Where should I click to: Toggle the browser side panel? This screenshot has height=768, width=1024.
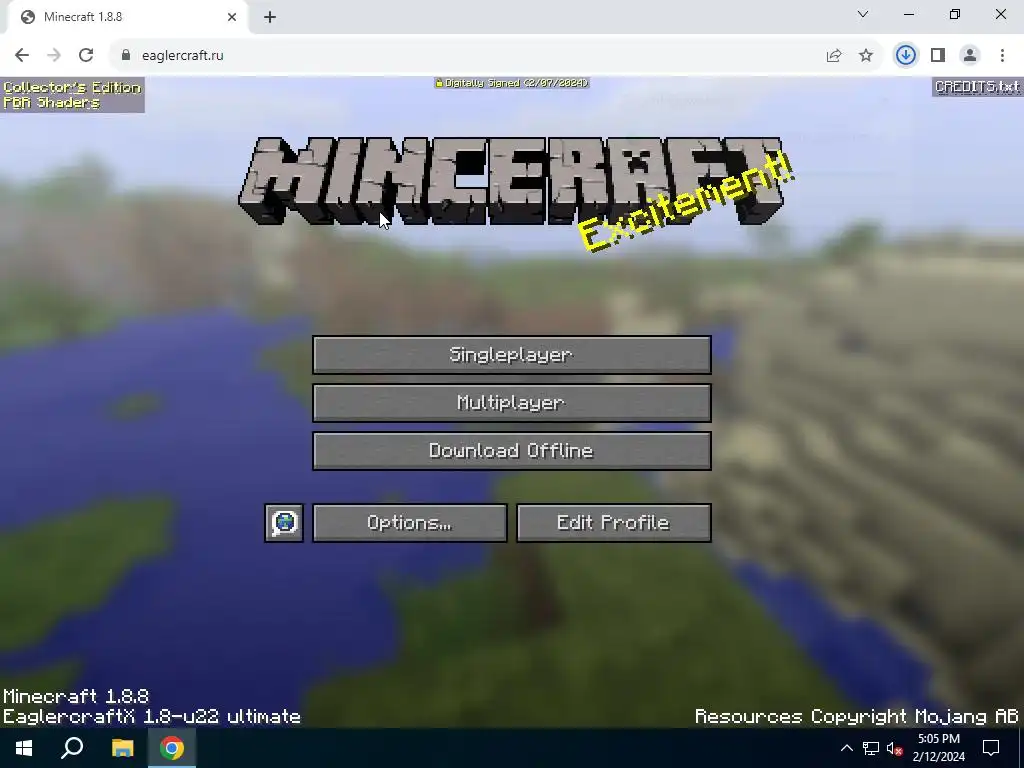(x=938, y=56)
